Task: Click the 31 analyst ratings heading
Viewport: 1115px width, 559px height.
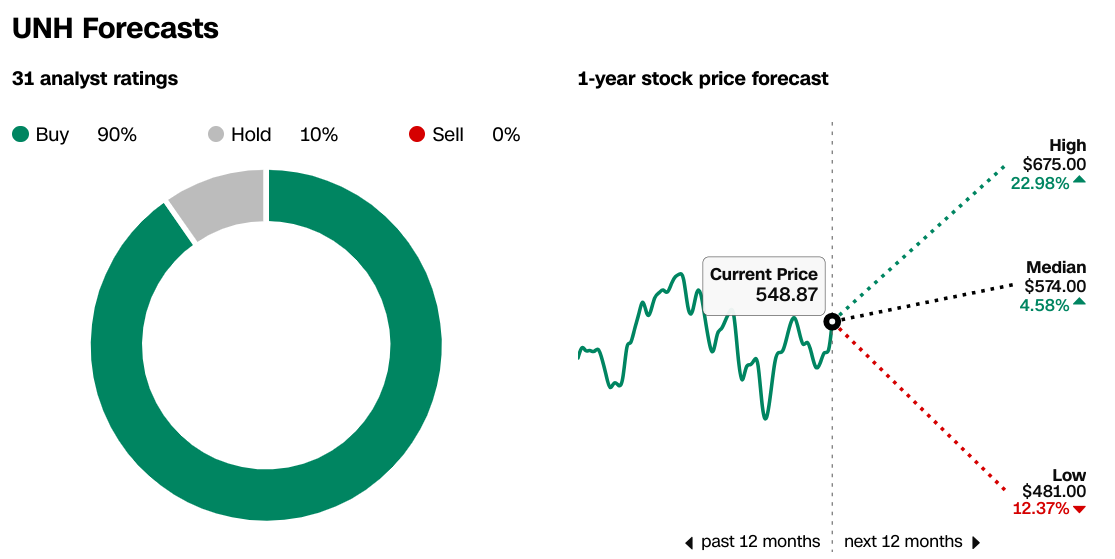Action: point(95,78)
